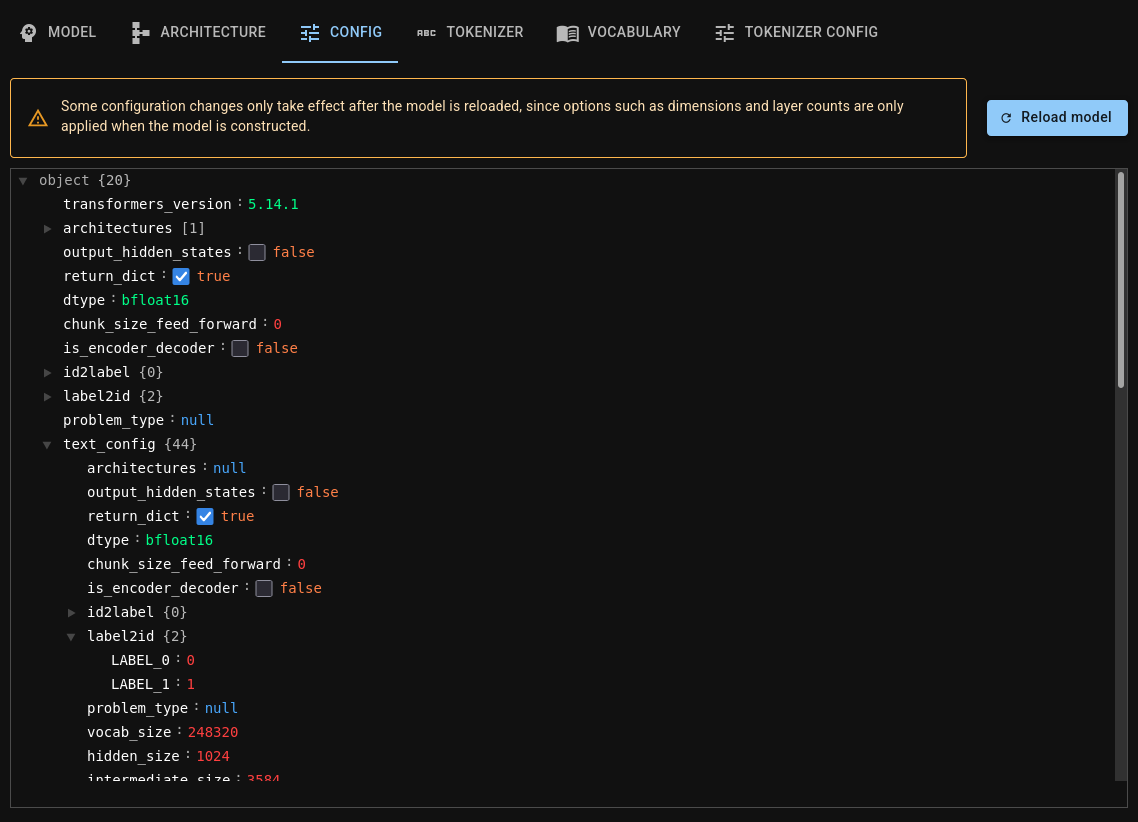Click the LABEL_0 value 0
Screen dimensions: 1138x822
190,660
